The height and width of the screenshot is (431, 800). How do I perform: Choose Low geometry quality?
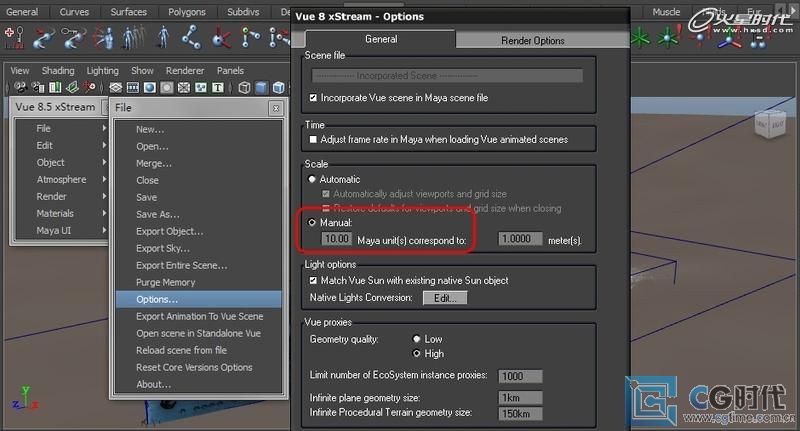[417, 339]
